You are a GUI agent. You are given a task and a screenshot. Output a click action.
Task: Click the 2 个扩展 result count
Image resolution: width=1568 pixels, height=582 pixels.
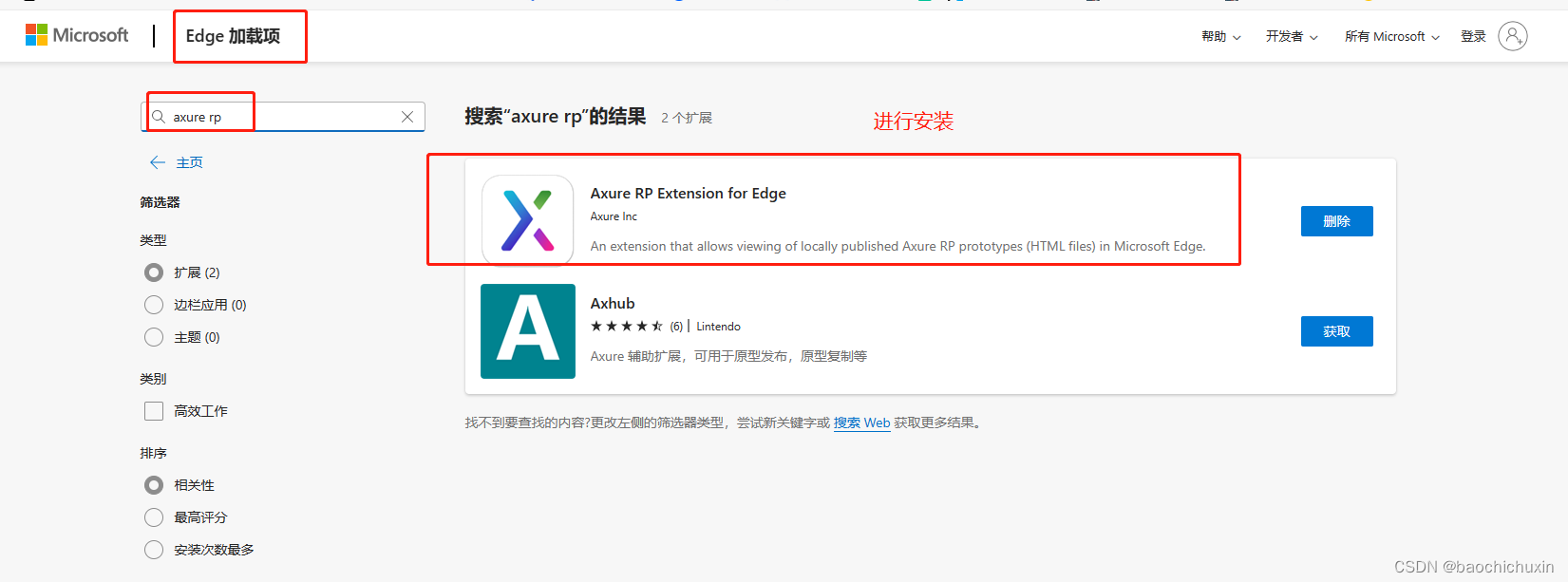coord(687,118)
